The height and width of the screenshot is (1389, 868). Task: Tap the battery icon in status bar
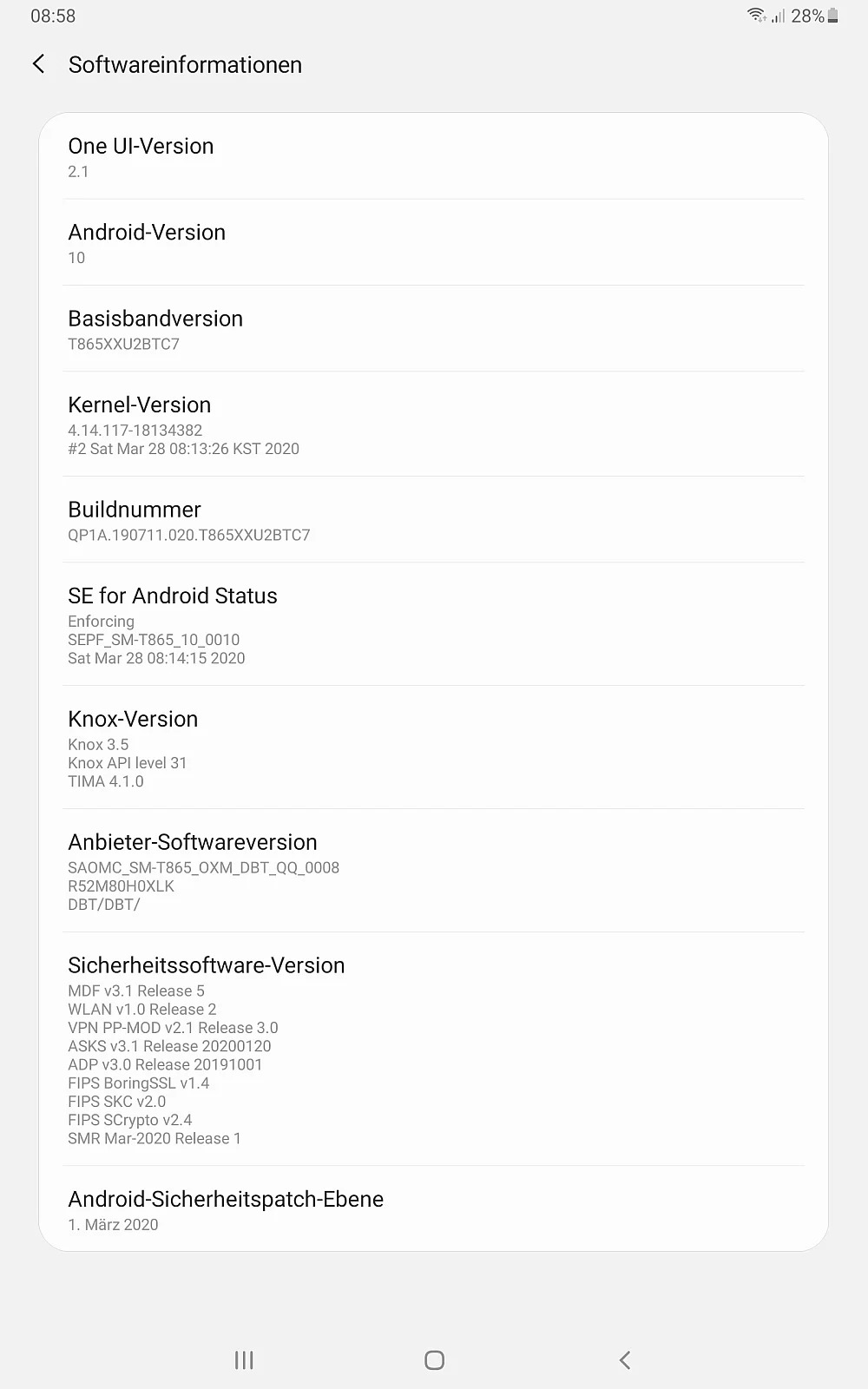coord(833,16)
